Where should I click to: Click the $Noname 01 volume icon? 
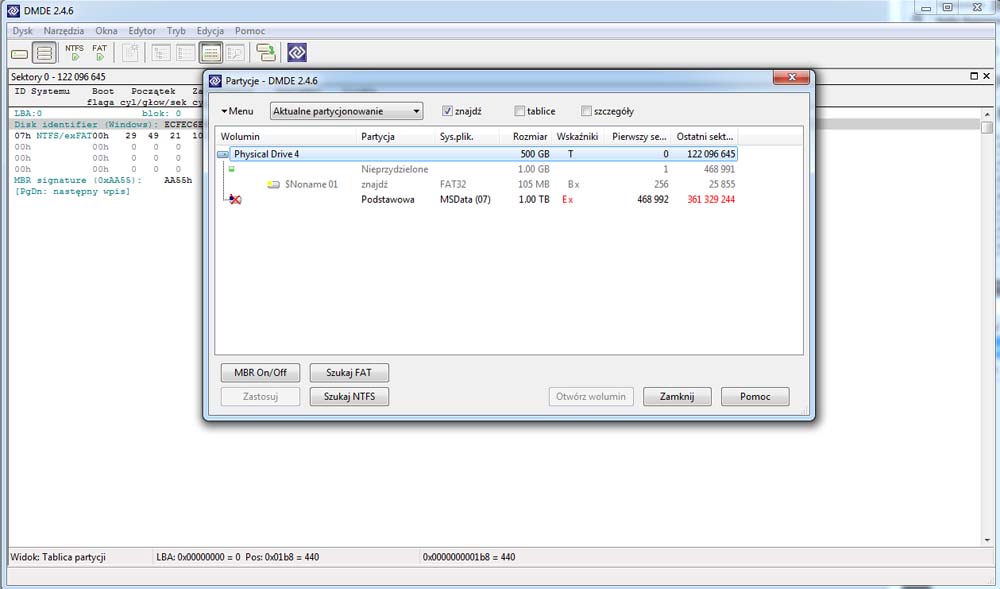pos(274,184)
